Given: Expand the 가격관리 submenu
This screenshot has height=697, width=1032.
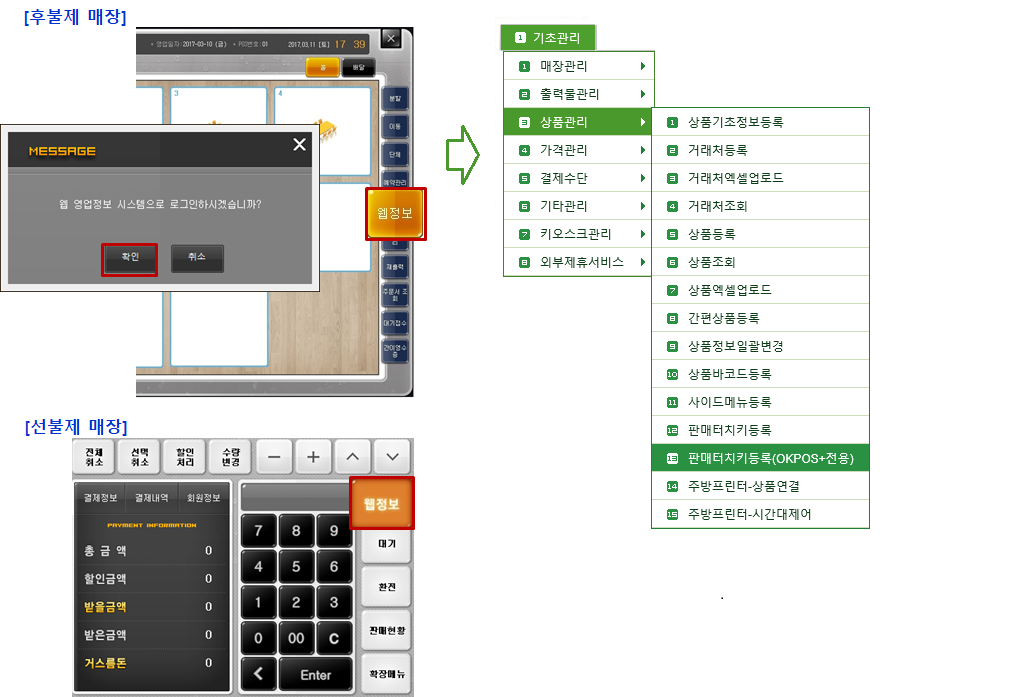Looking at the screenshot, I should pyautogui.click(x=579, y=150).
